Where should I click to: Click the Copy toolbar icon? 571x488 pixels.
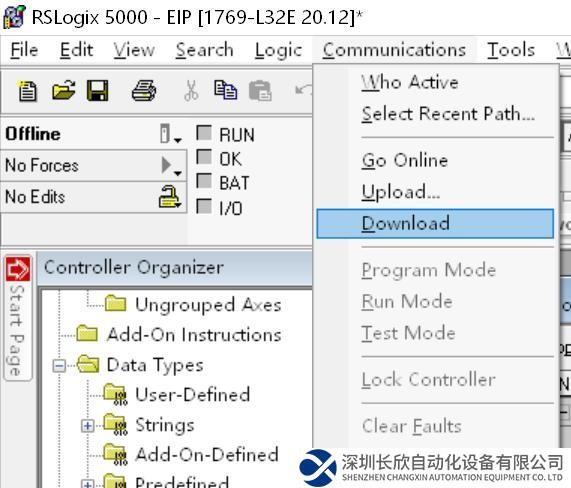click(x=225, y=90)
